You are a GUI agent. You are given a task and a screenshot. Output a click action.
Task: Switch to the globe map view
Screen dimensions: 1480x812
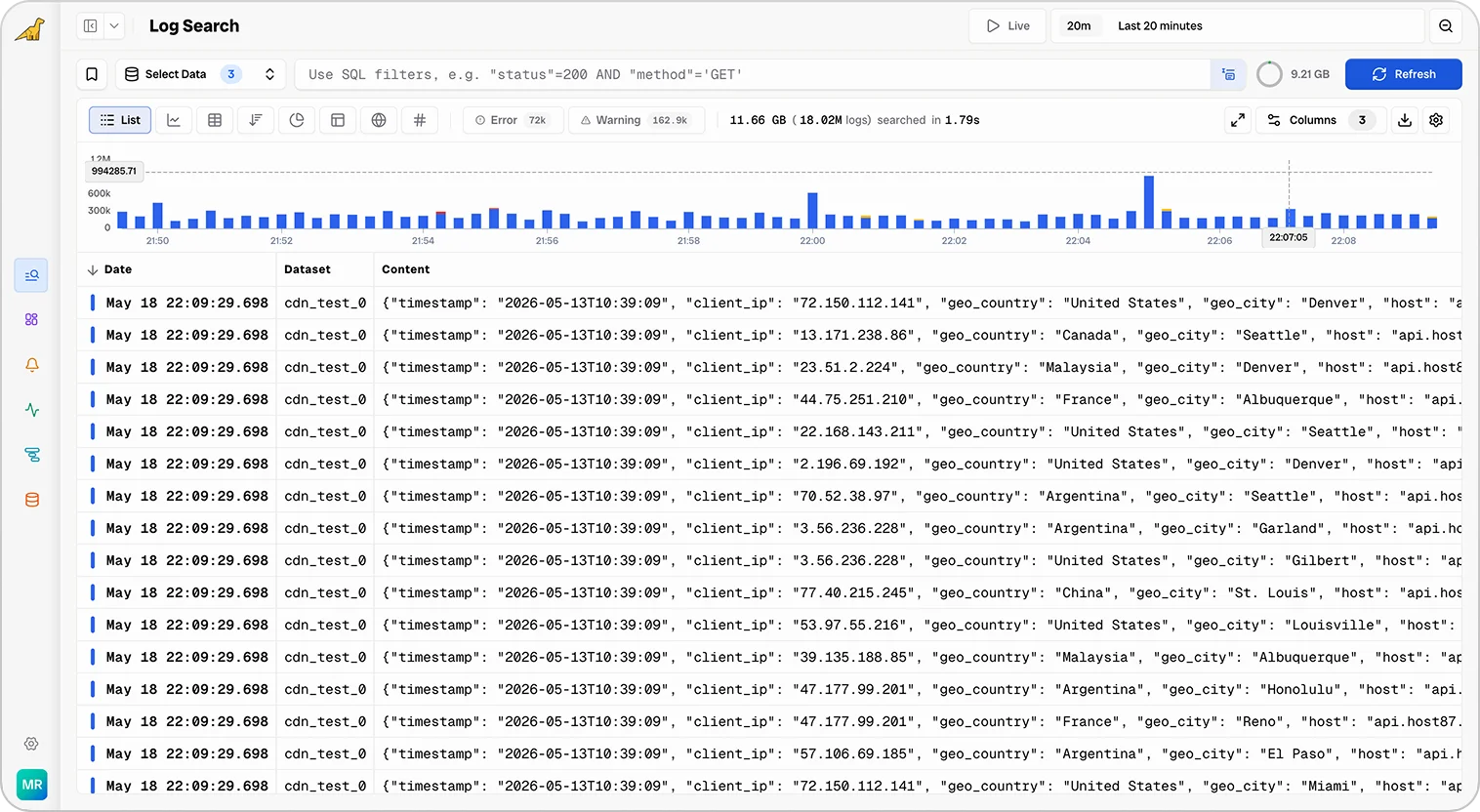[x=379, y=120]
